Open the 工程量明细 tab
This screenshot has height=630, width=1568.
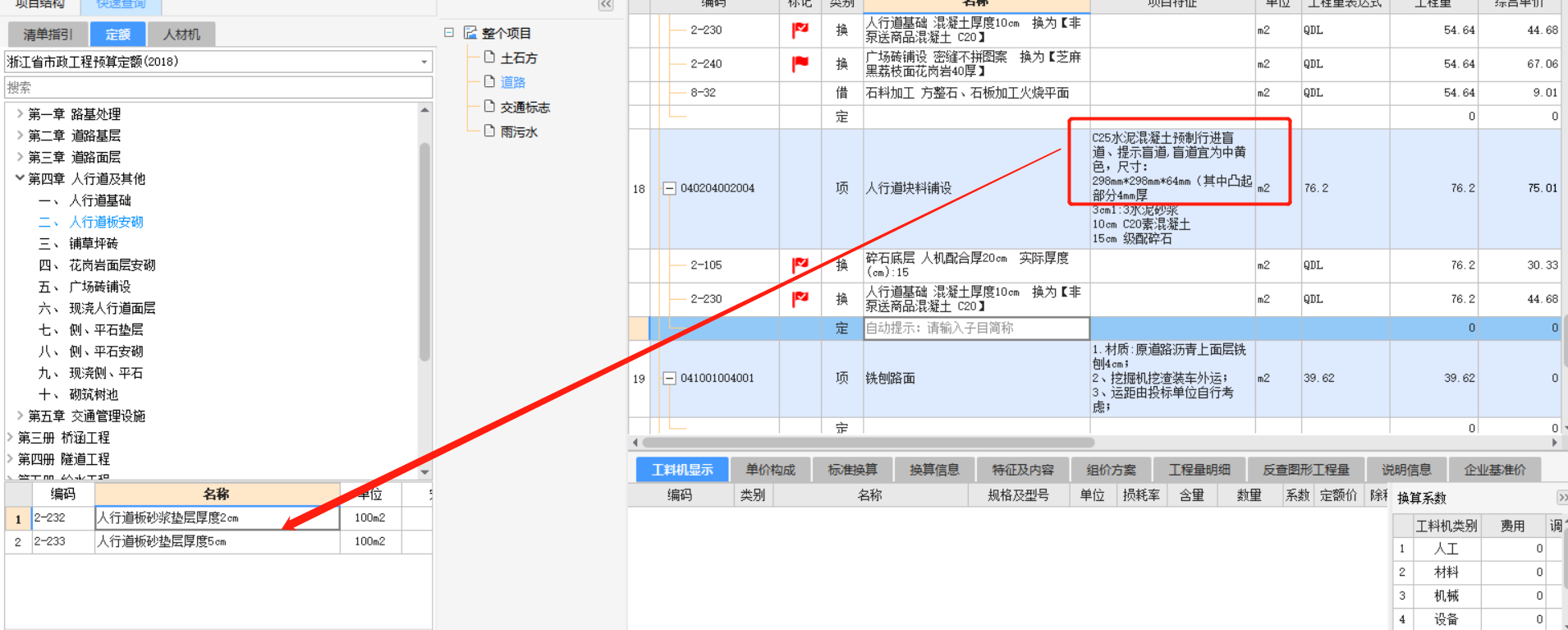(x=1199, y=470)
